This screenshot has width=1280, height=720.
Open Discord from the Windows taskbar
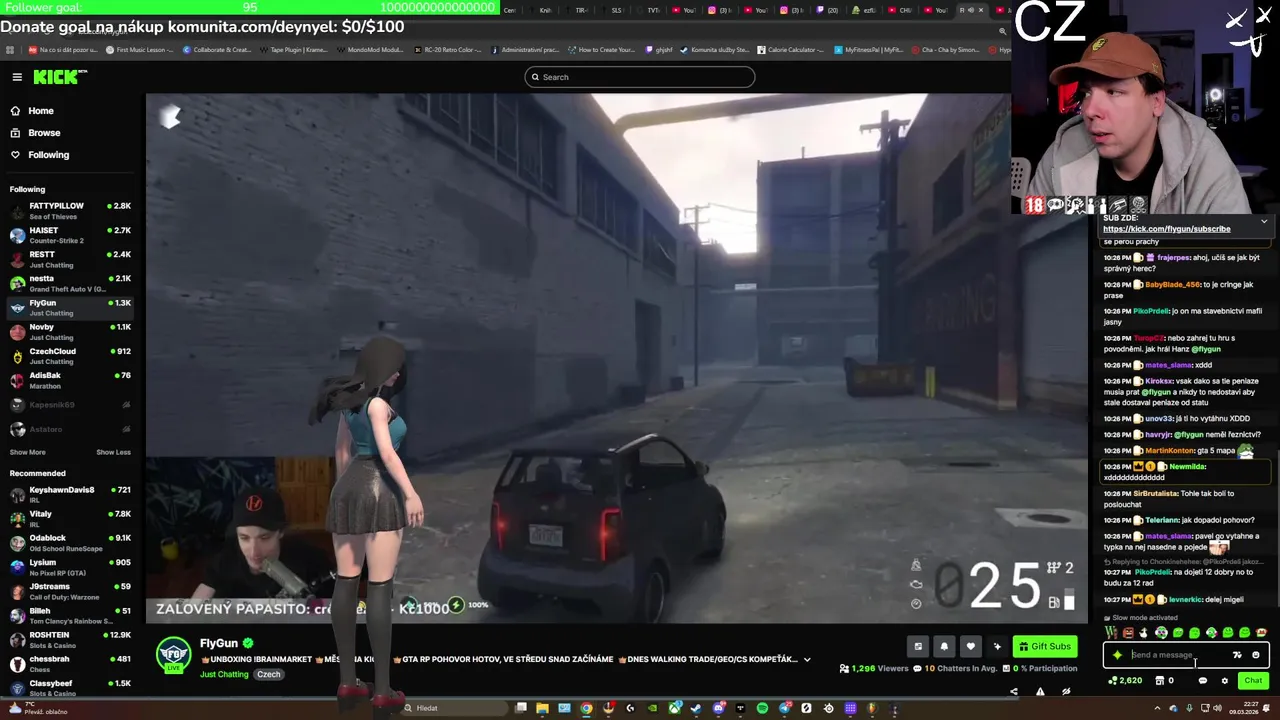(718, 708)
